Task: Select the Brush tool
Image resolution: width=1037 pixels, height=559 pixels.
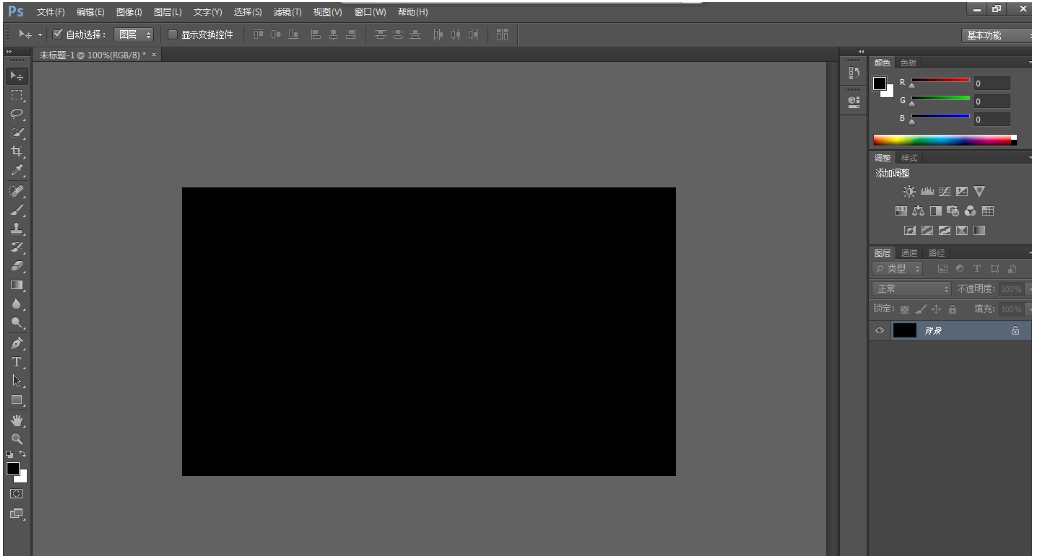Action: coord(17,210)
